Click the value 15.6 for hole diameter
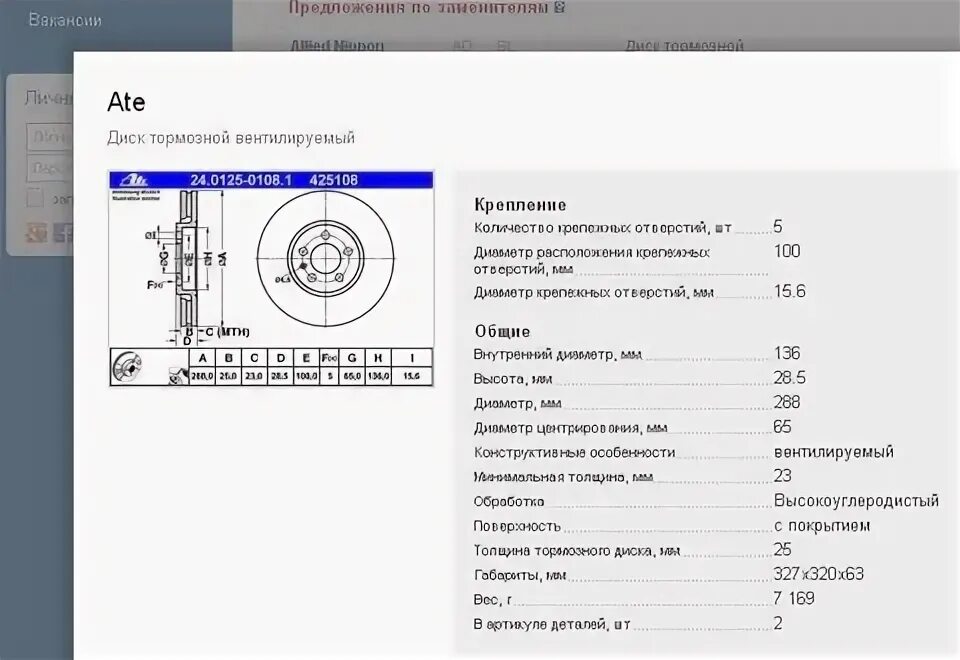 click(790, 291)
